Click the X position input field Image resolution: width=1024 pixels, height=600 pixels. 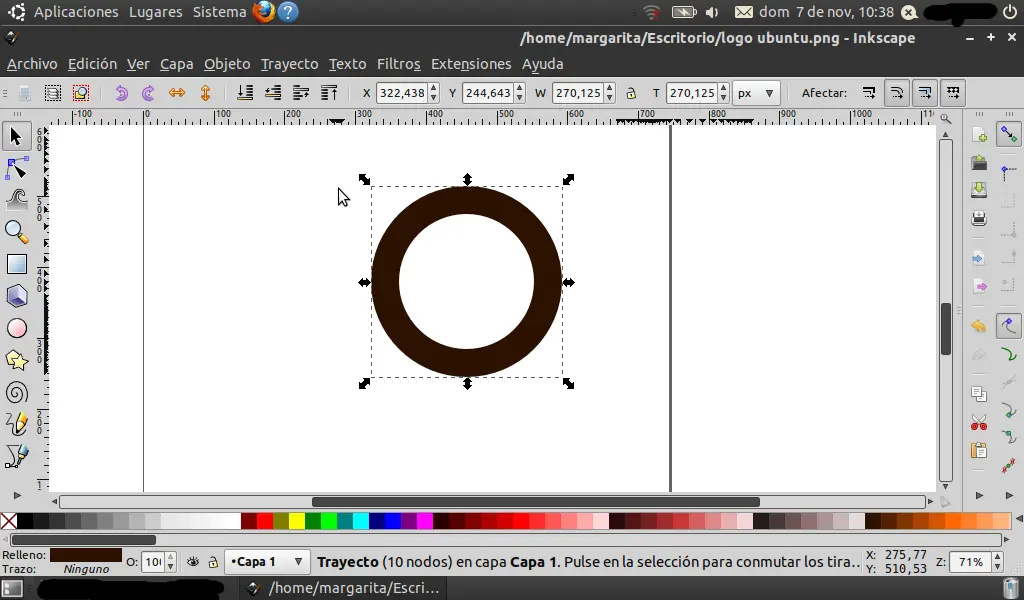[401, 93]
